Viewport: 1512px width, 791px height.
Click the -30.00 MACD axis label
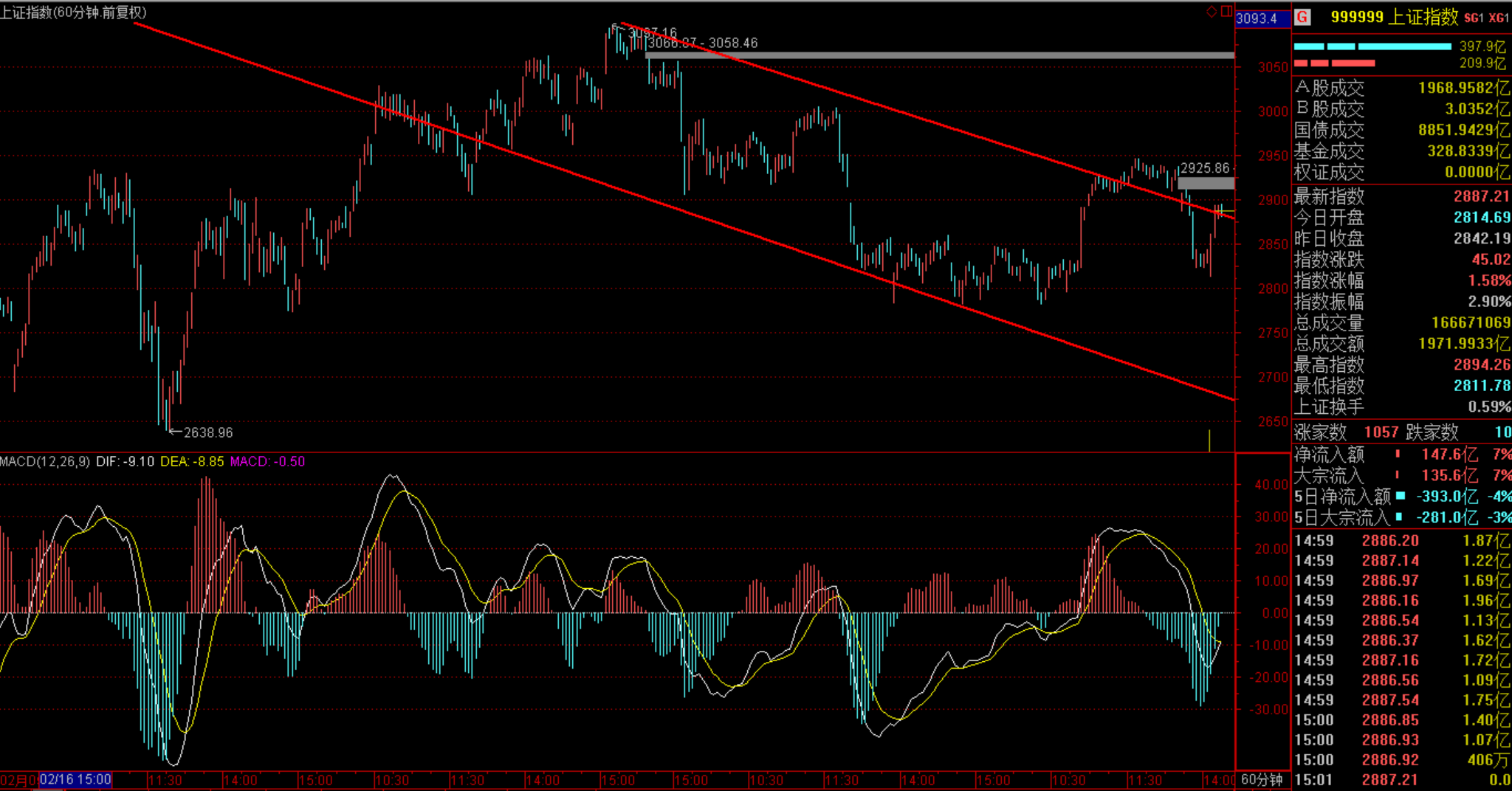pyautogui.click(x=1269, y=709)
